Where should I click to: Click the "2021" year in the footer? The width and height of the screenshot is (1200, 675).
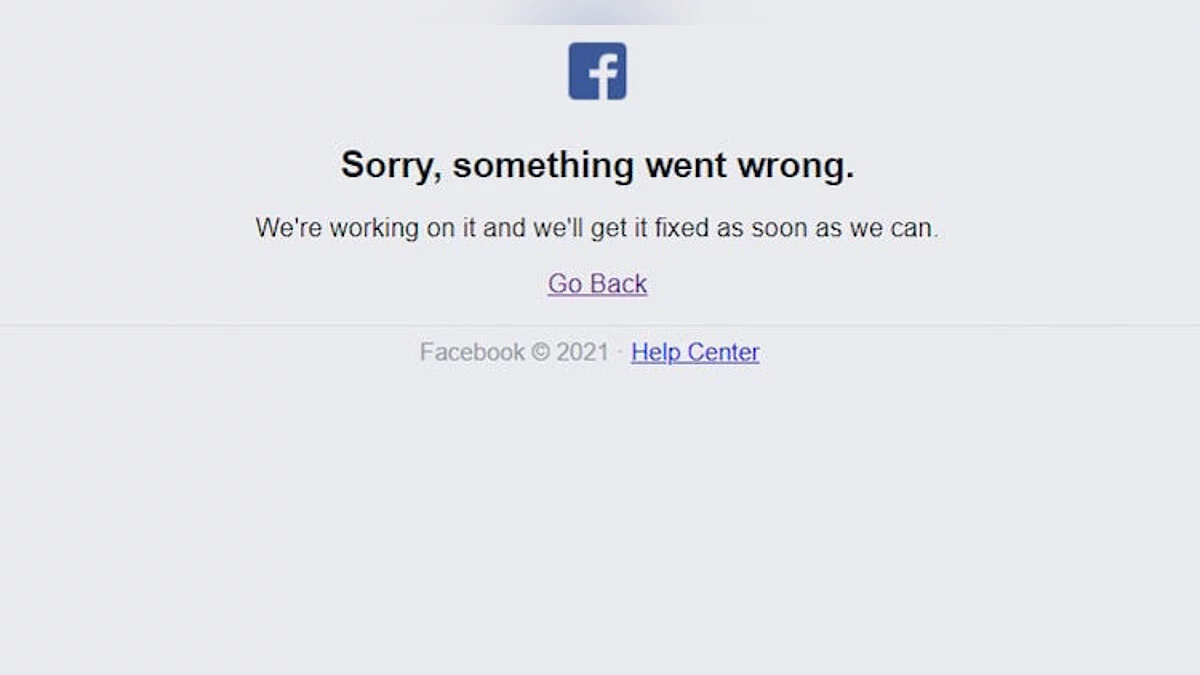click(x=582, y=352)
